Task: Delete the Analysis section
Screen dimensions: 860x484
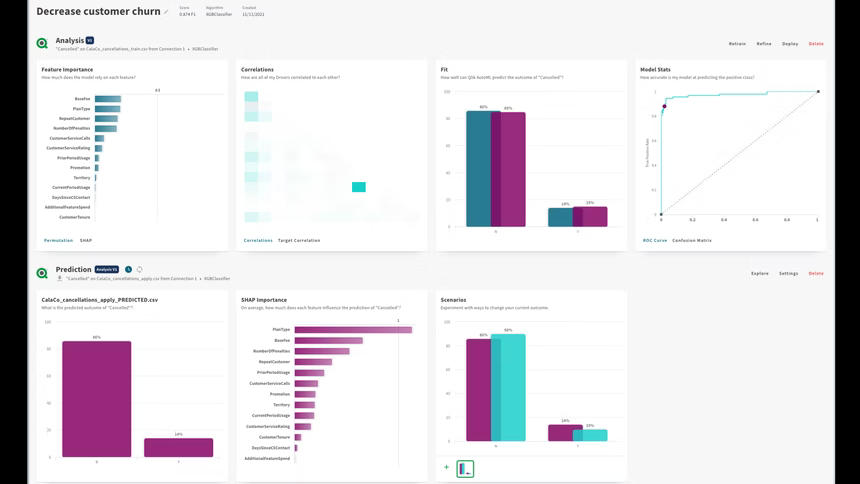Action: 816,44
